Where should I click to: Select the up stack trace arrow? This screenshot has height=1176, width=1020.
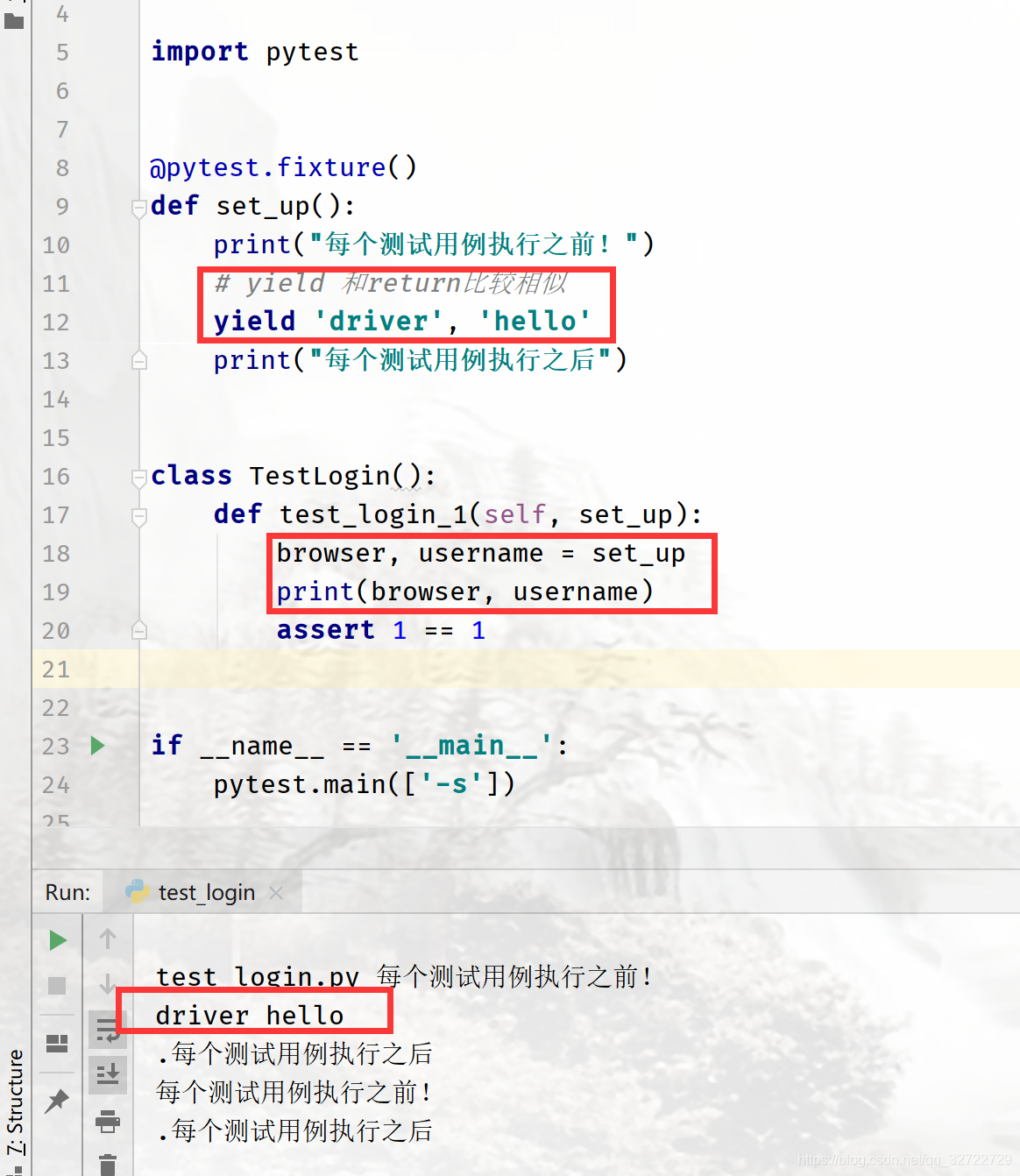pyautogui.click(x=108, y=939)
